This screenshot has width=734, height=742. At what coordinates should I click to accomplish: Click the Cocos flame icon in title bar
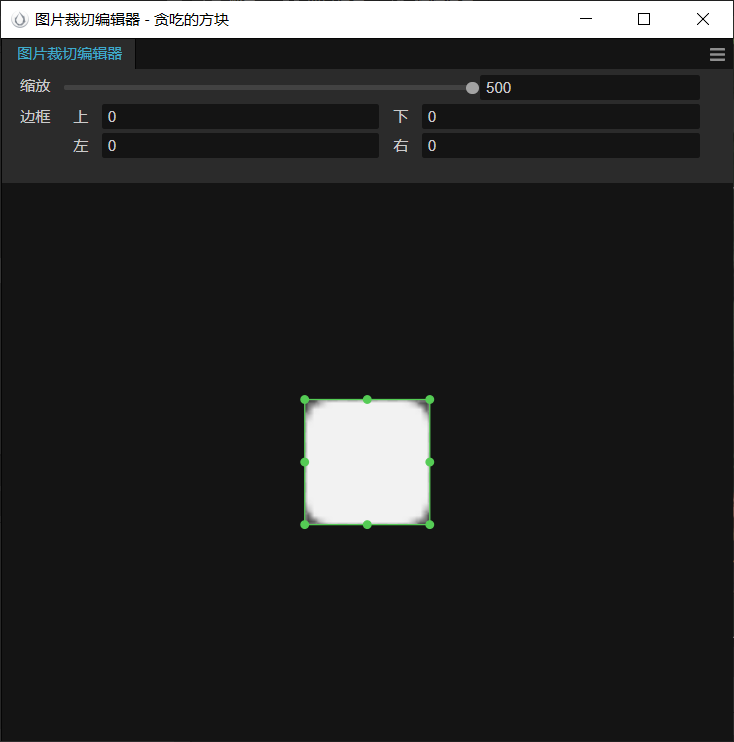click(x=19, y=19)
